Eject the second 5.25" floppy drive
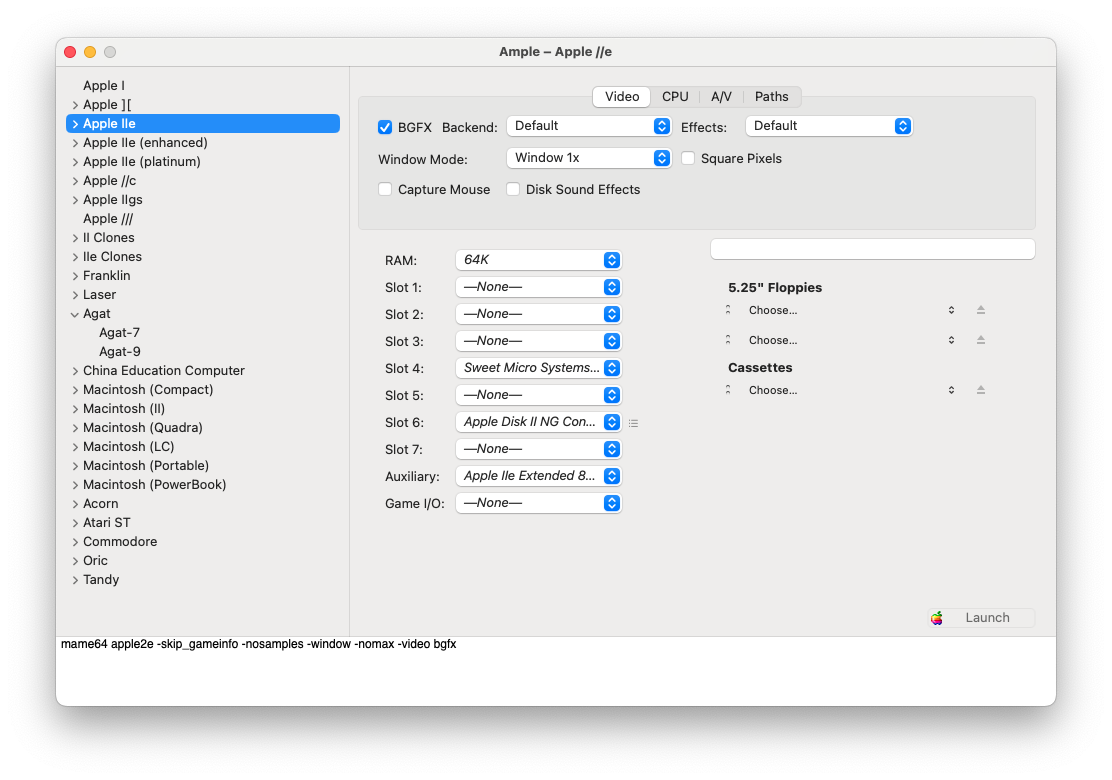Image resolution: width=1112 pixels, height=780 pixels. (x=980, y=340)
